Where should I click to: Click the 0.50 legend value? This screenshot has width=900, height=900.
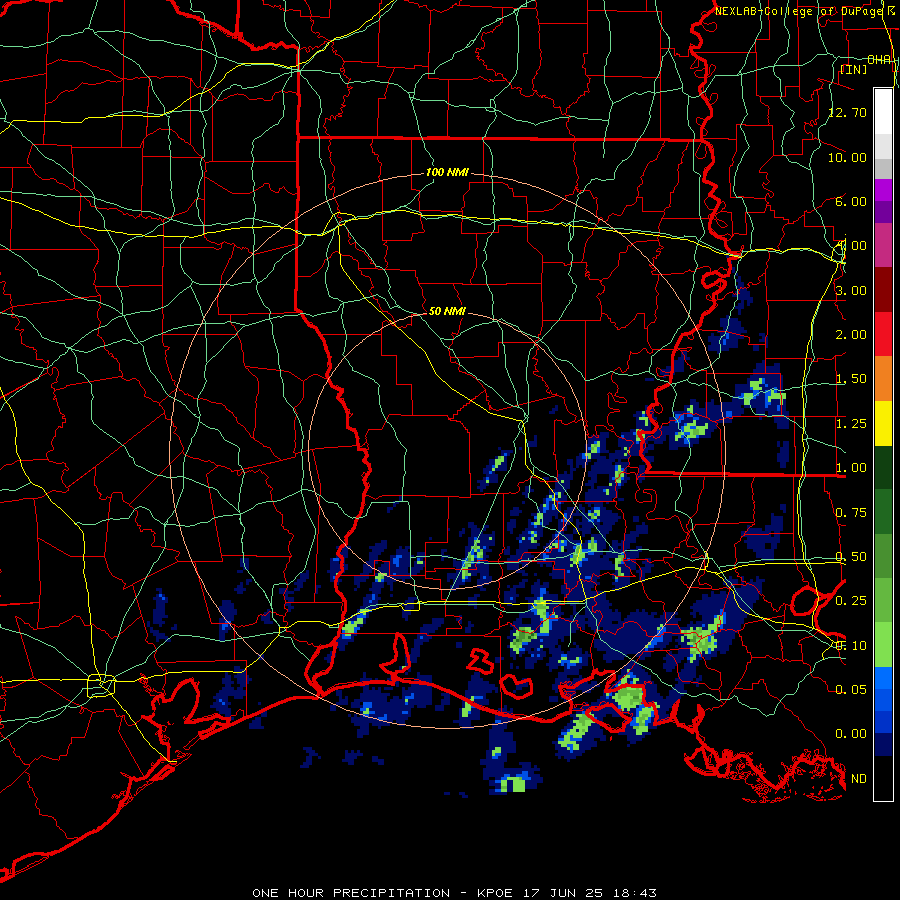pyautogui.click(x=851, y=557)
